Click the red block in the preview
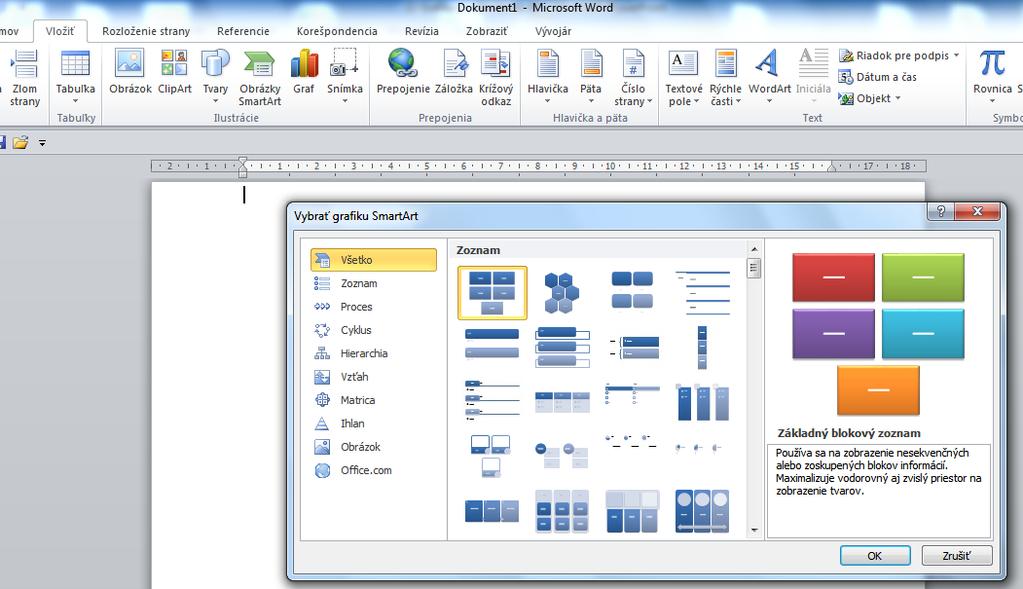Viewport: 1023px width, 589px height. coord(833,277)
